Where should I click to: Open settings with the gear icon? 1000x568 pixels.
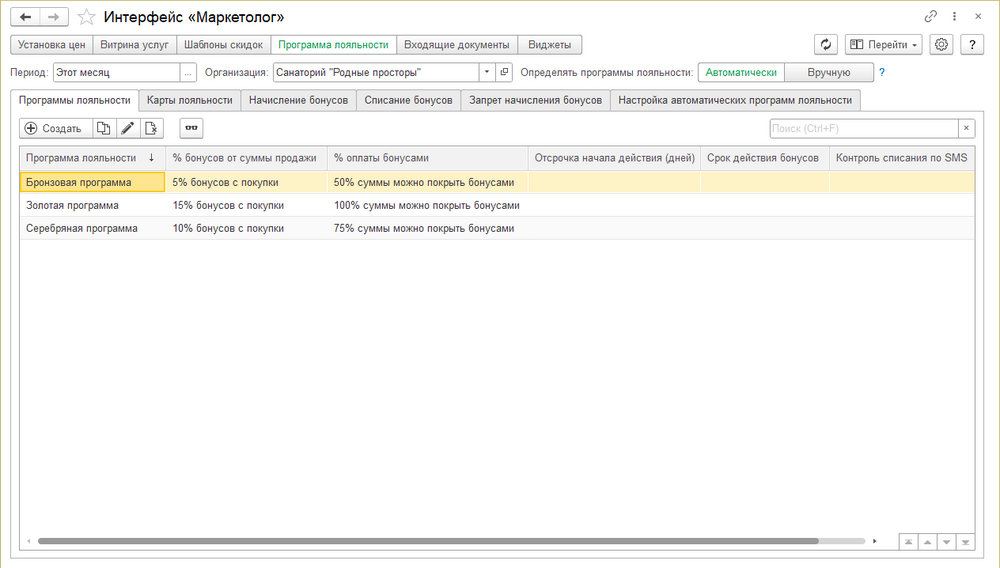point(941,45)
